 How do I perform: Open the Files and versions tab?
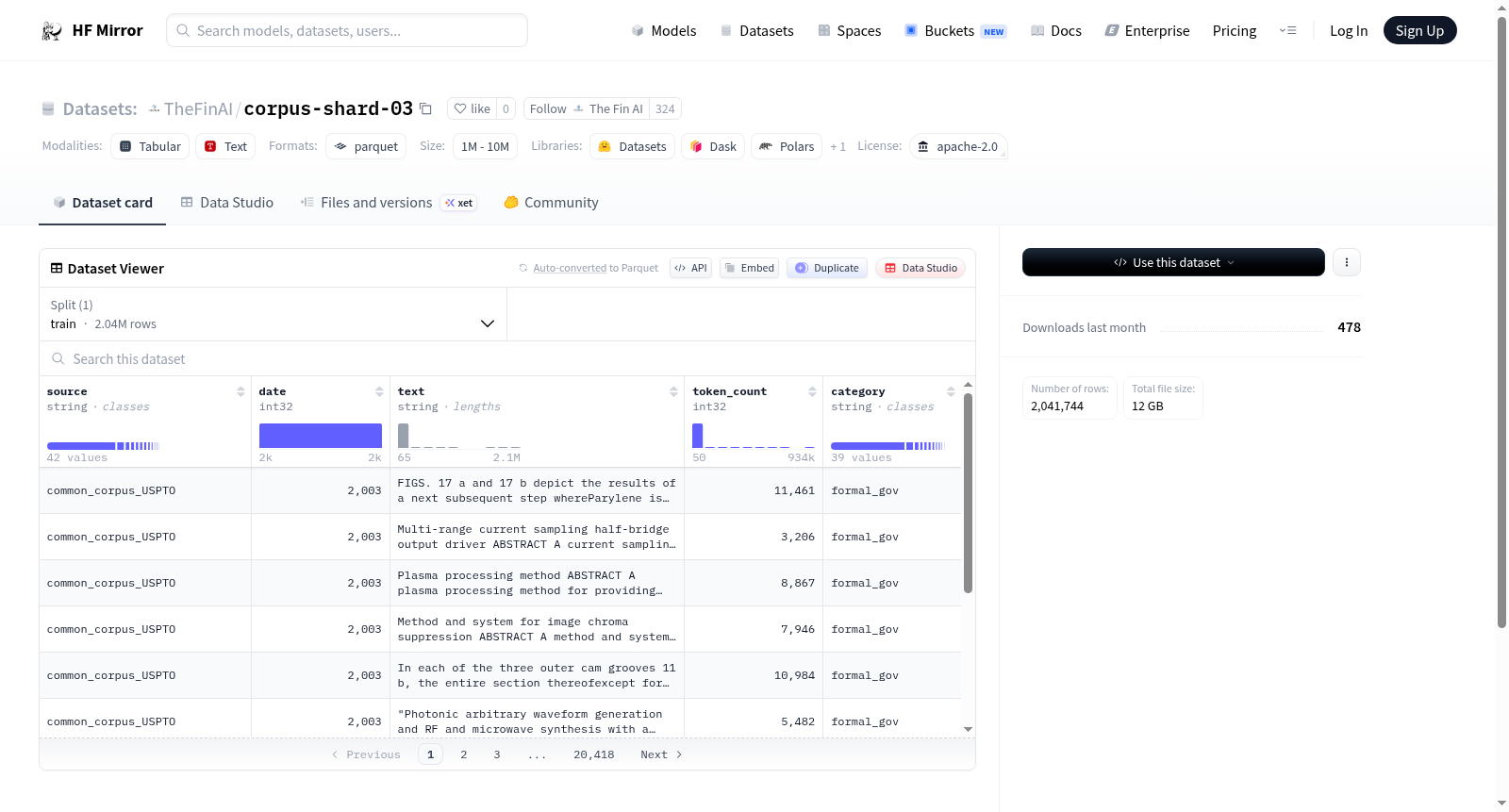[388, 203]
